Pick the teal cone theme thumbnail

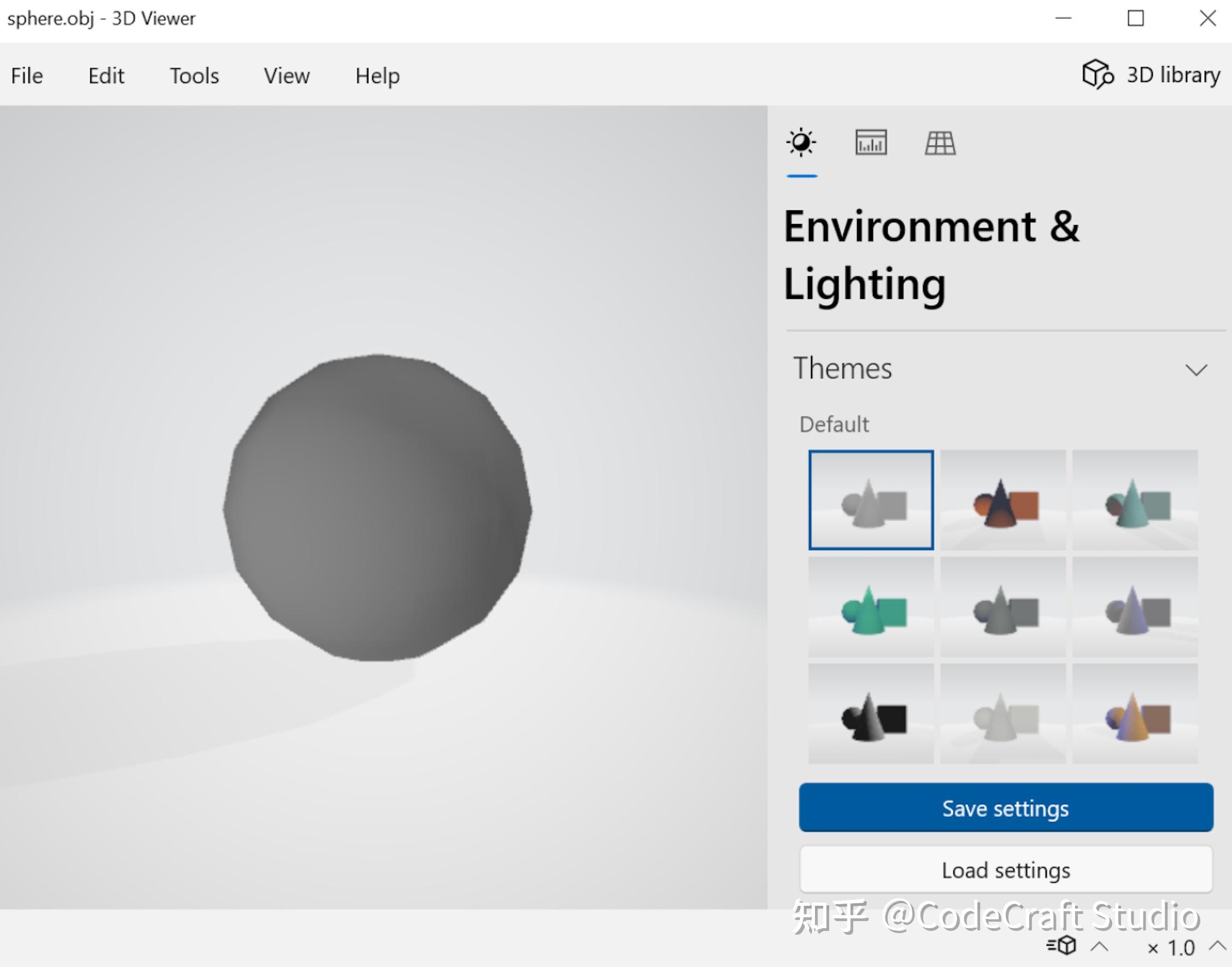click(x=1135, y=500)
